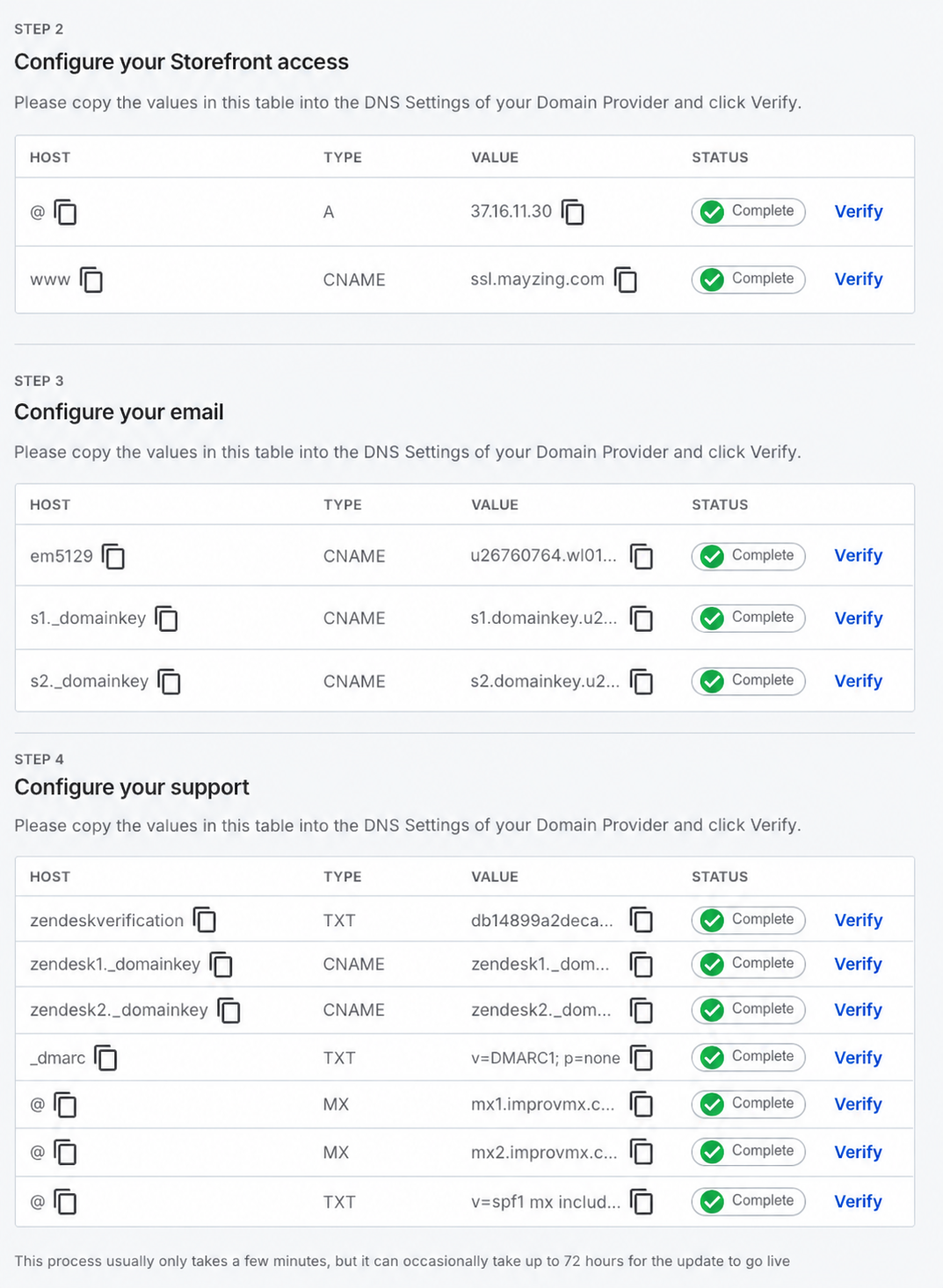The image size is (943, 1288).
Task: Copy @ host in v=spf1 TXT row
Action: click(66, 1202)
